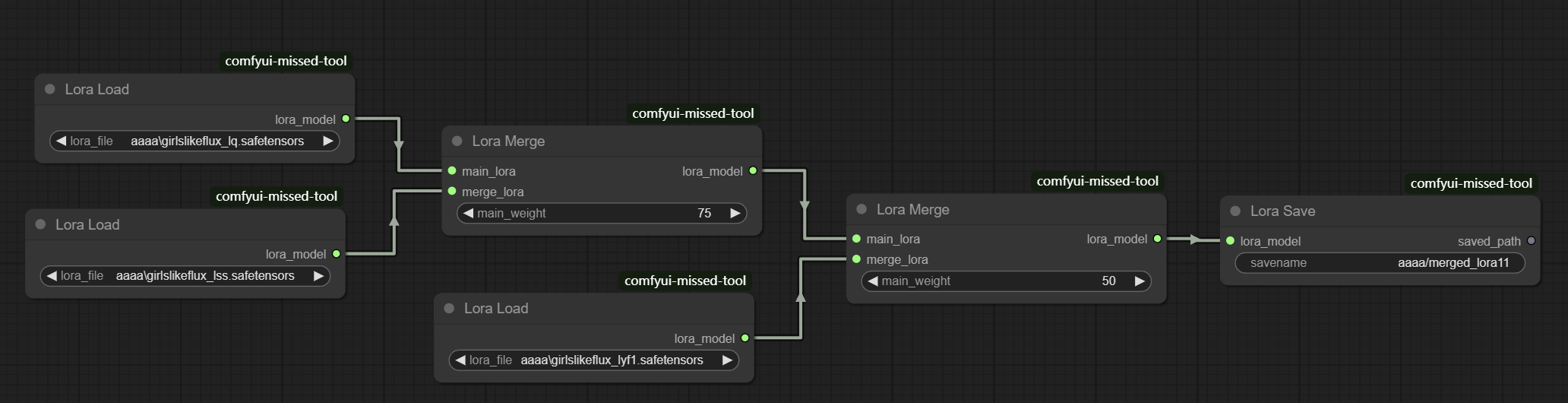Open lora_file dropdown showing girlslikeflux_lq.safetensors
Screen dimensions: 1568x403
pos(194,141)
